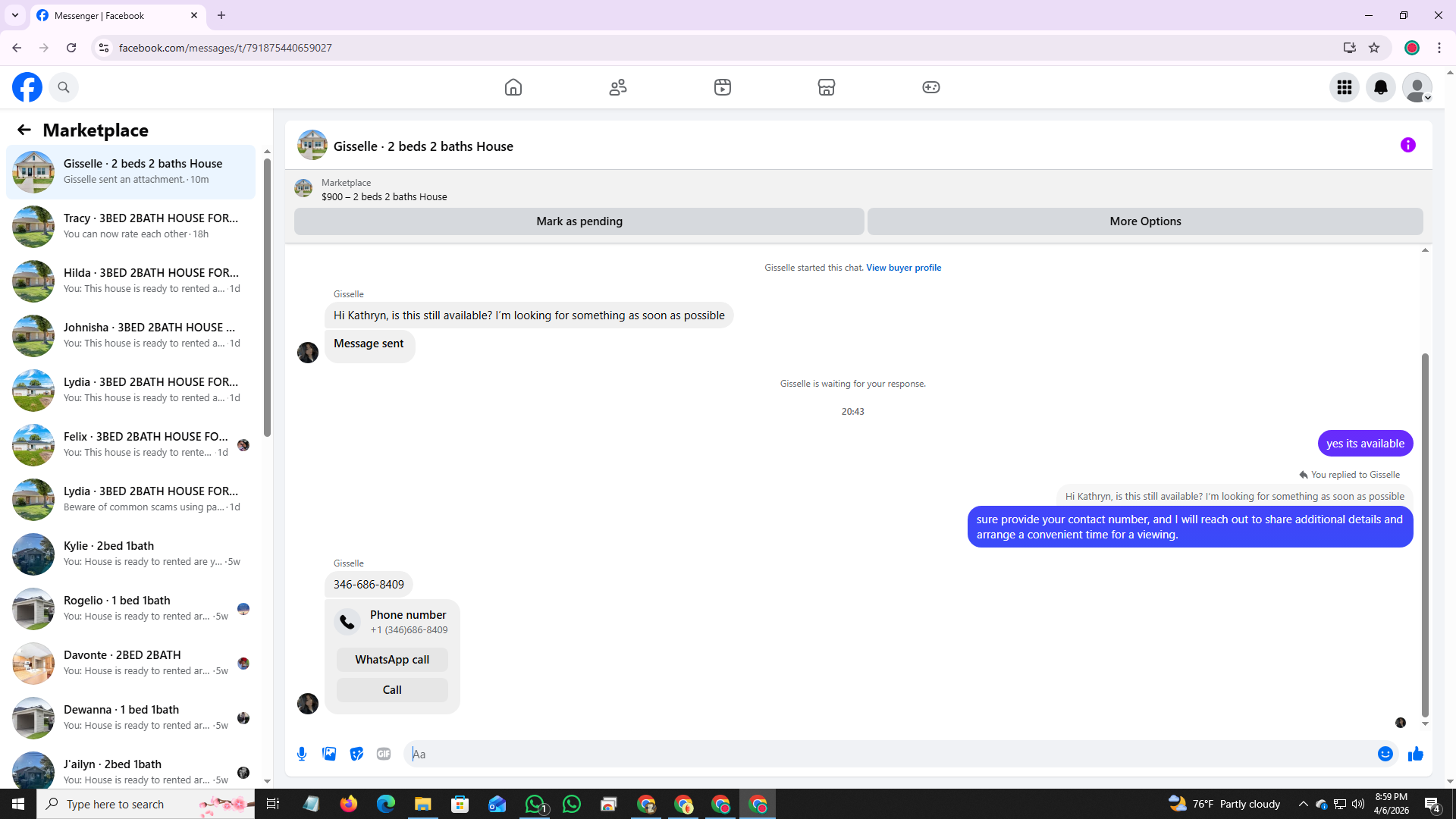Open the Friends icon in top navigation
Viewport: 1456px width, 819px height.
pos(618,87)
